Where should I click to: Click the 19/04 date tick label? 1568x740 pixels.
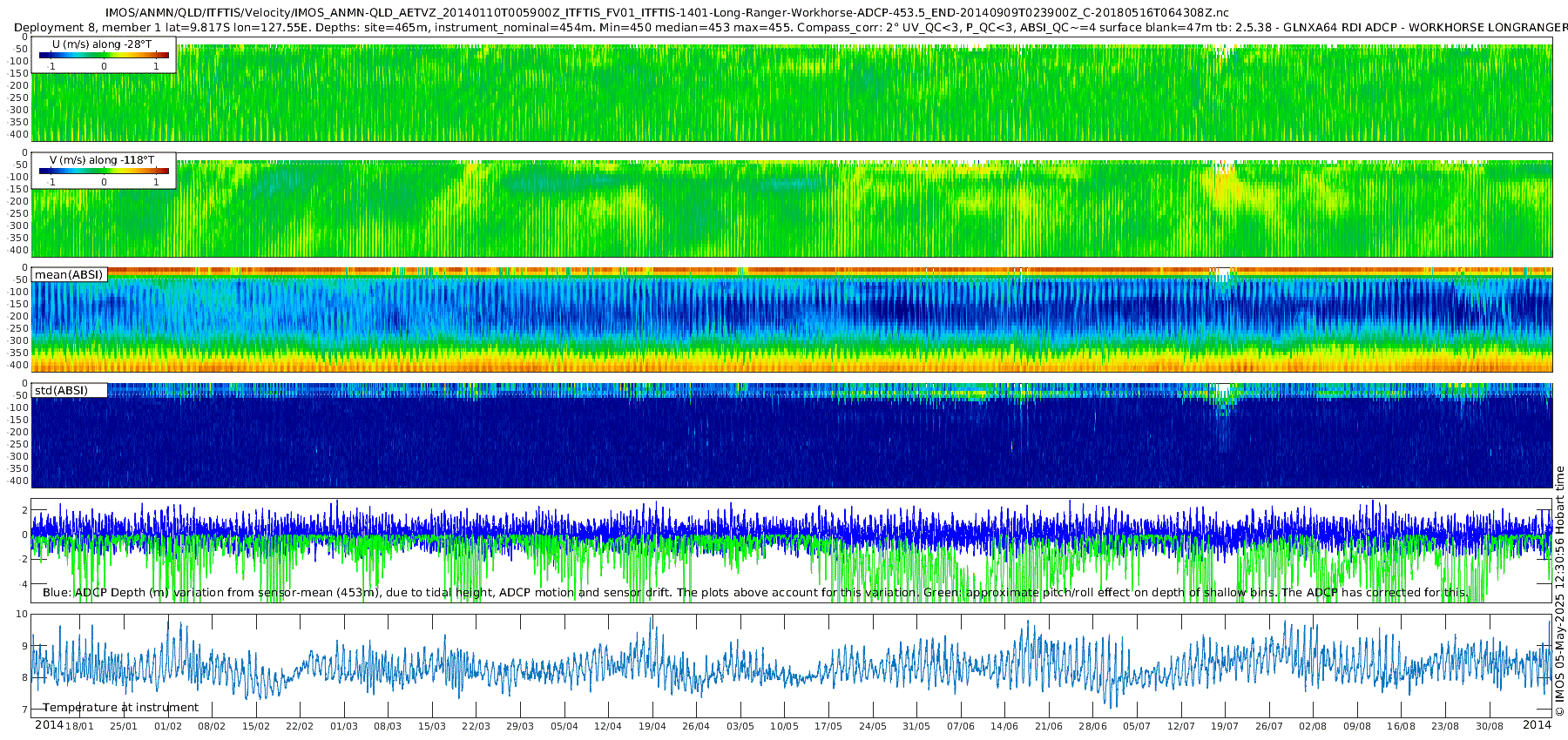[652, 726]
